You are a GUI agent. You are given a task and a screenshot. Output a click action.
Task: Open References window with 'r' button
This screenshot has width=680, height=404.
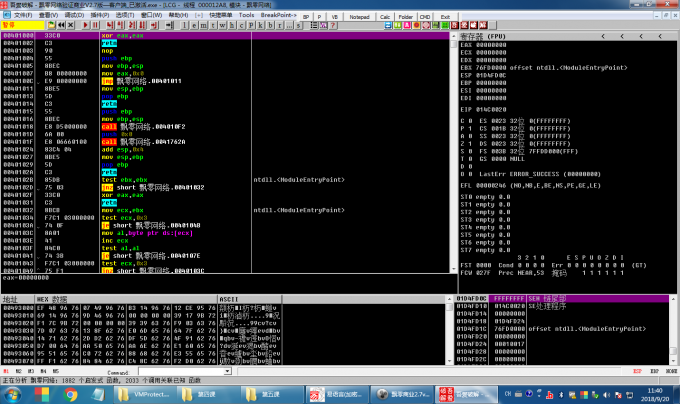coord(280,25)
